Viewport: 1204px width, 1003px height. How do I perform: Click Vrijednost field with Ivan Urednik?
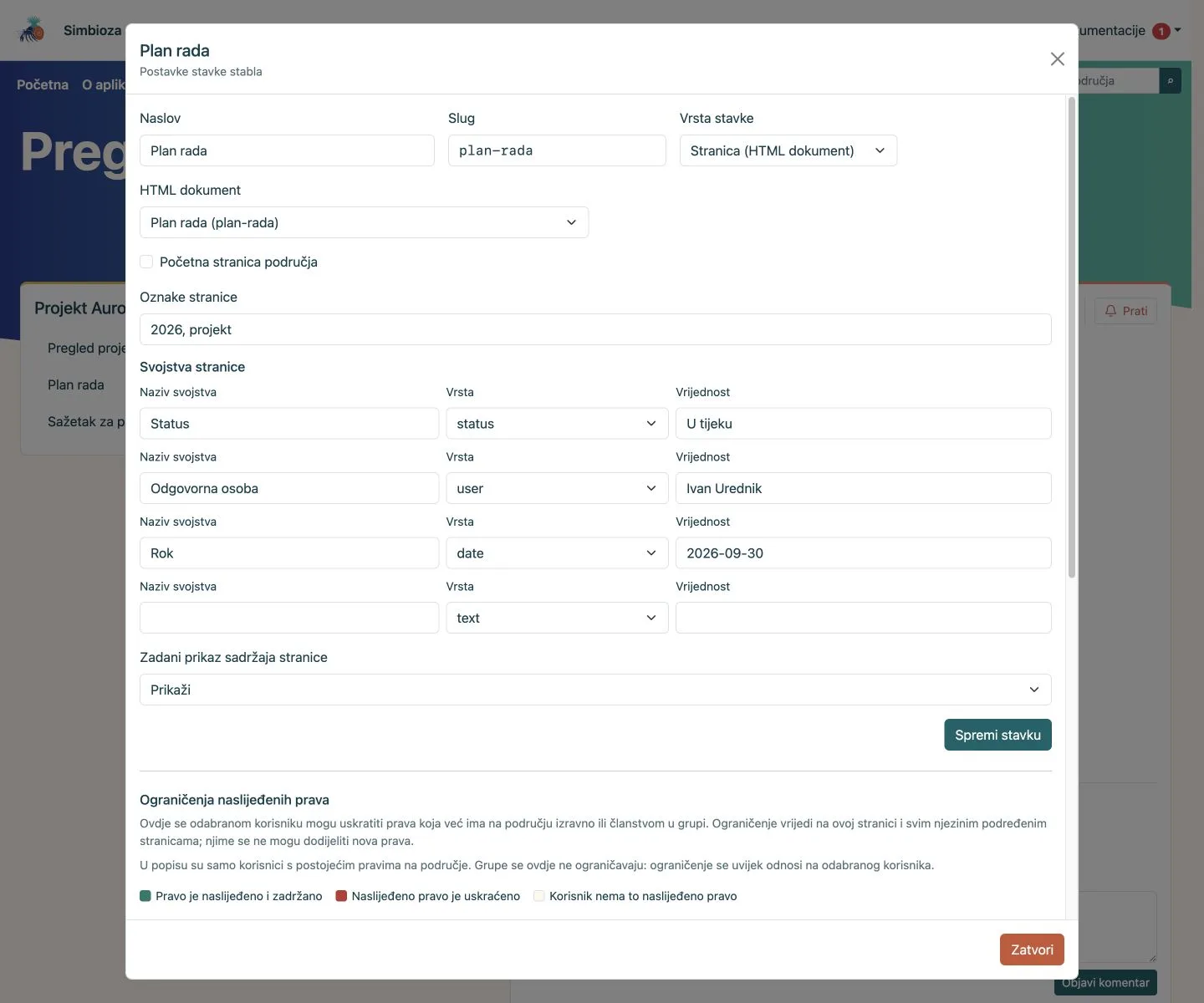point(863,488)
